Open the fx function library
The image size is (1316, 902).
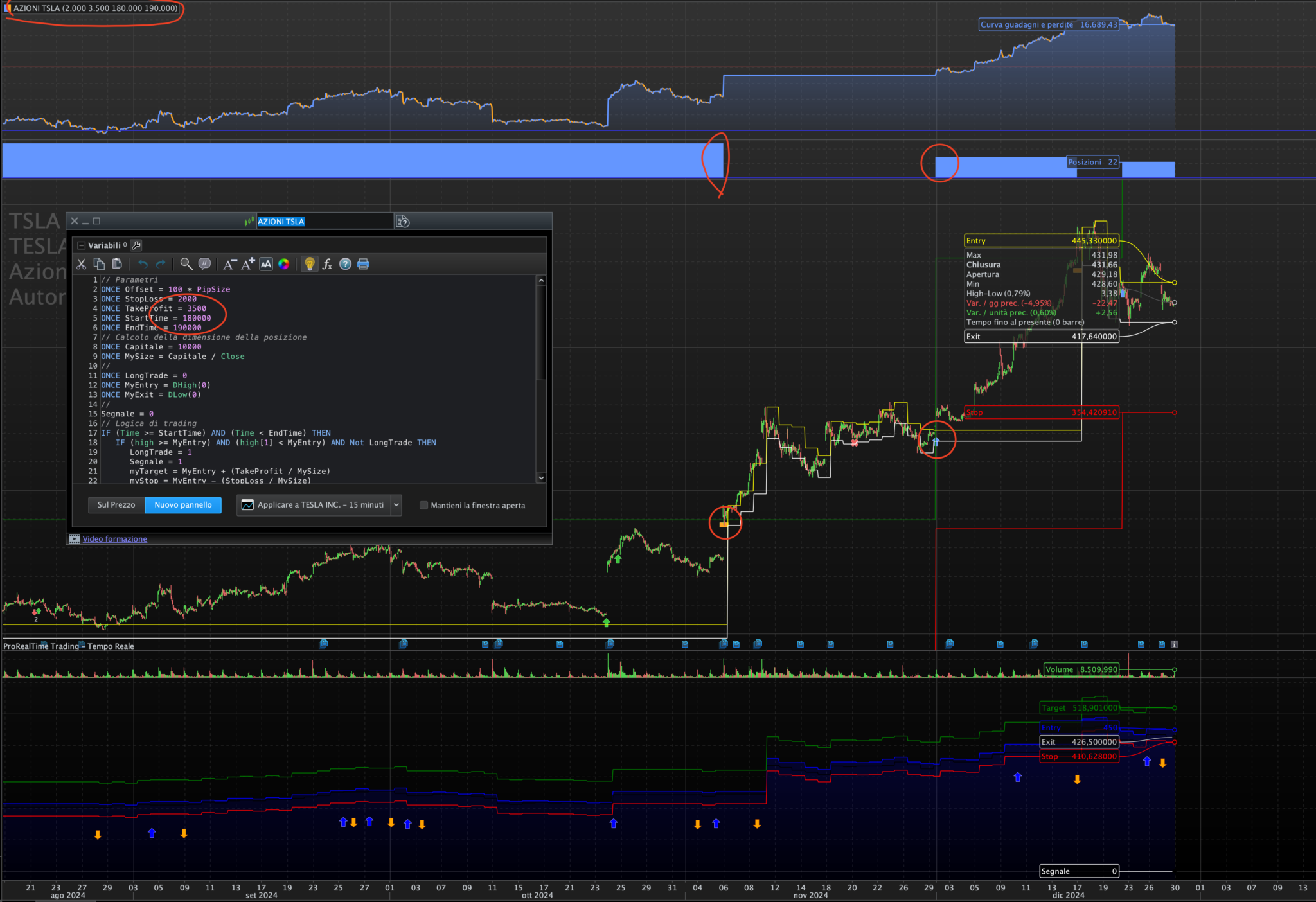[327, 264]
